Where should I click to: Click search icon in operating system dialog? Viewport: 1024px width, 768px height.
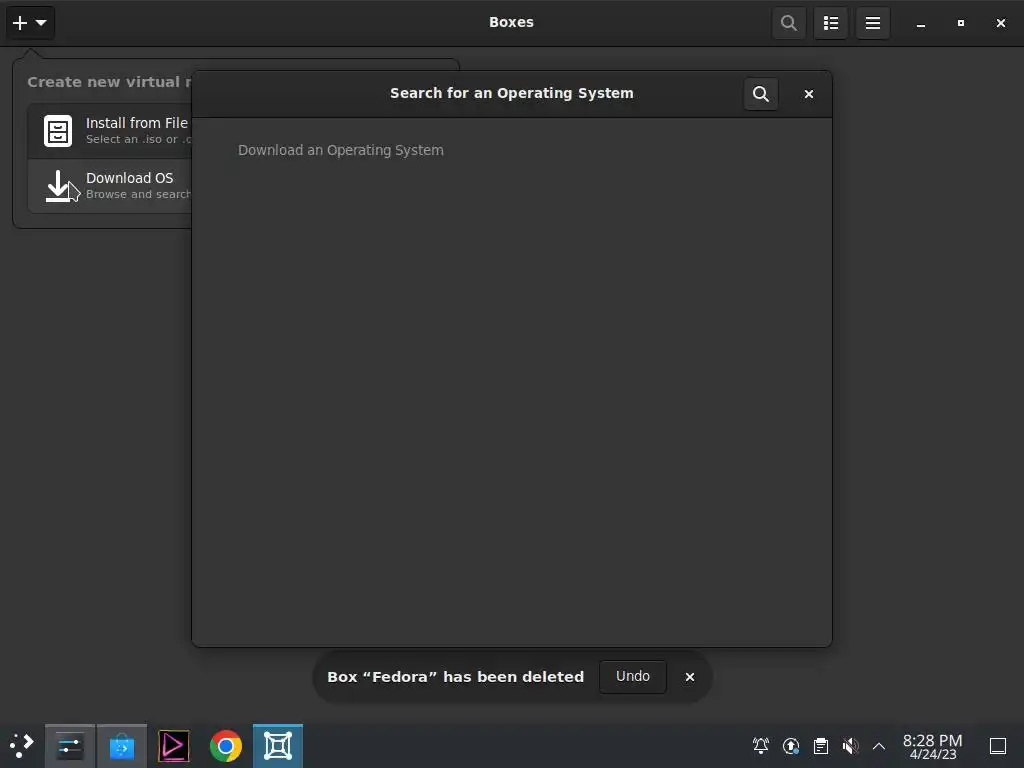[x=761, y=94]
